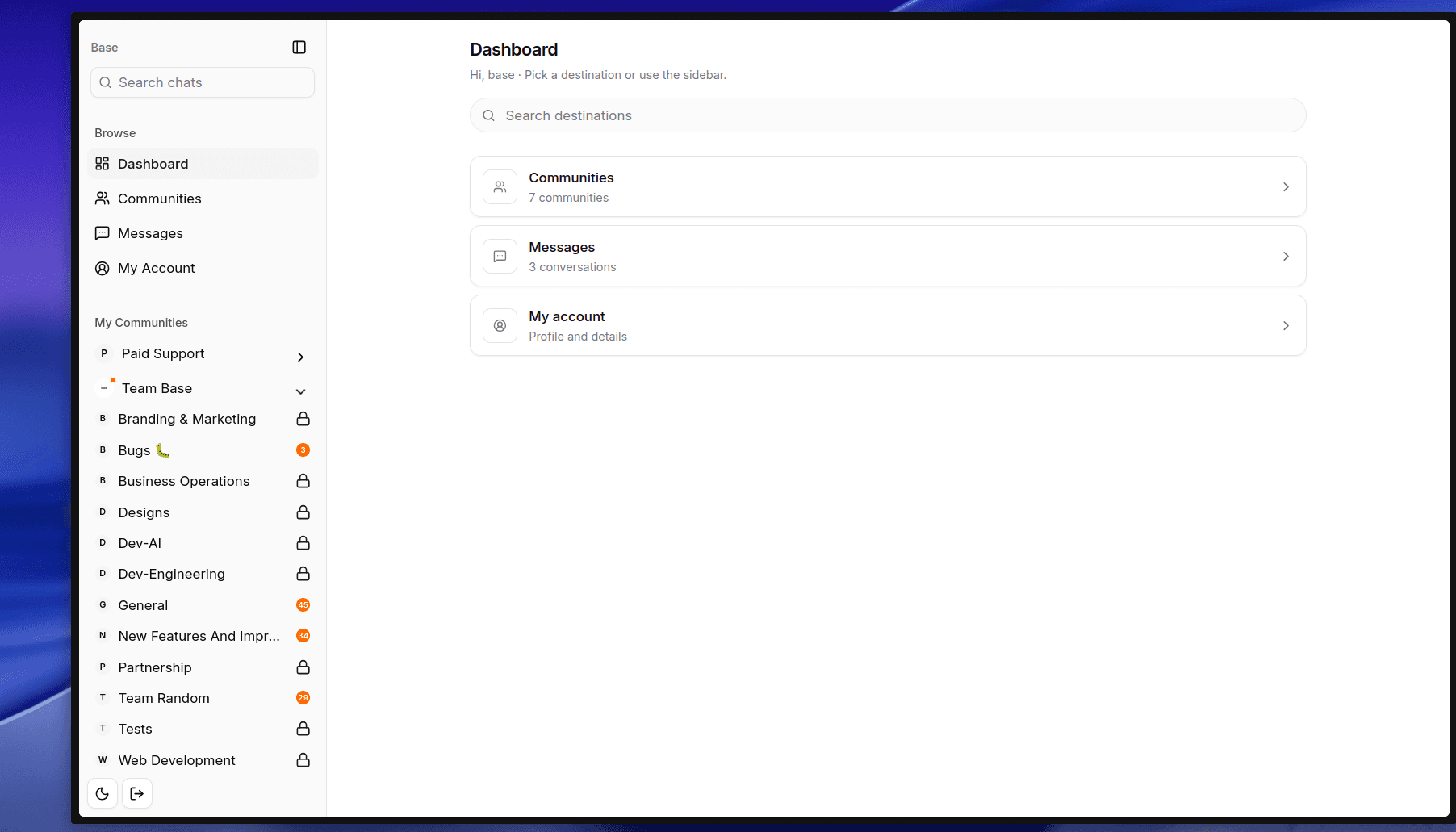
Task: Open My account card via its right chevron
Action: (x=1287, y=326)
